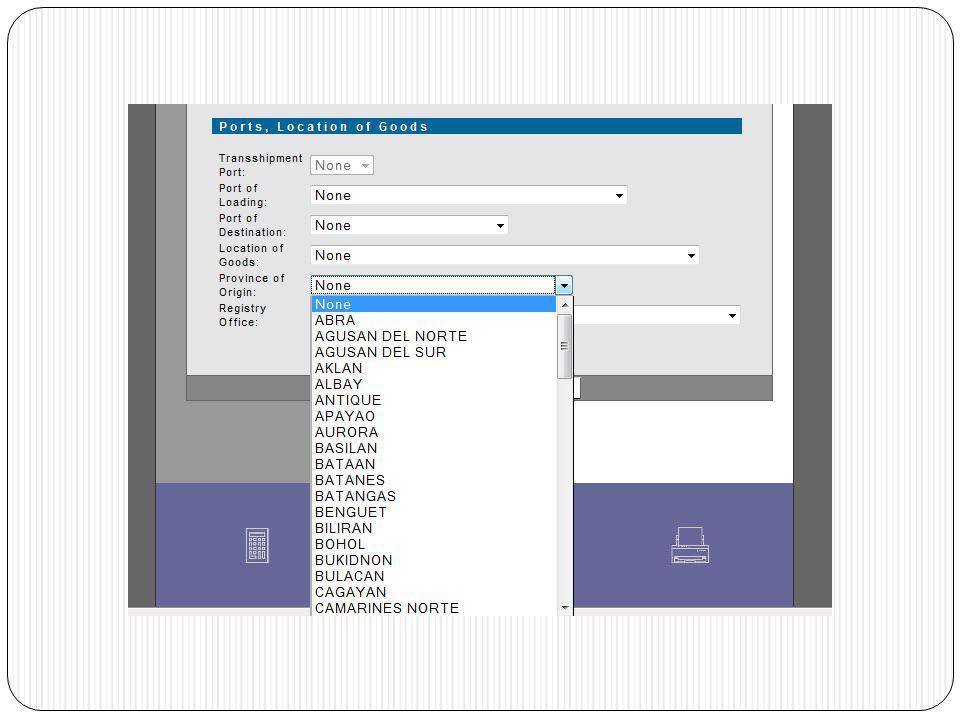This screenshot has width=960, height=720.
Task: Click the province list scrollbar thumb
Action: pos(564,347)
